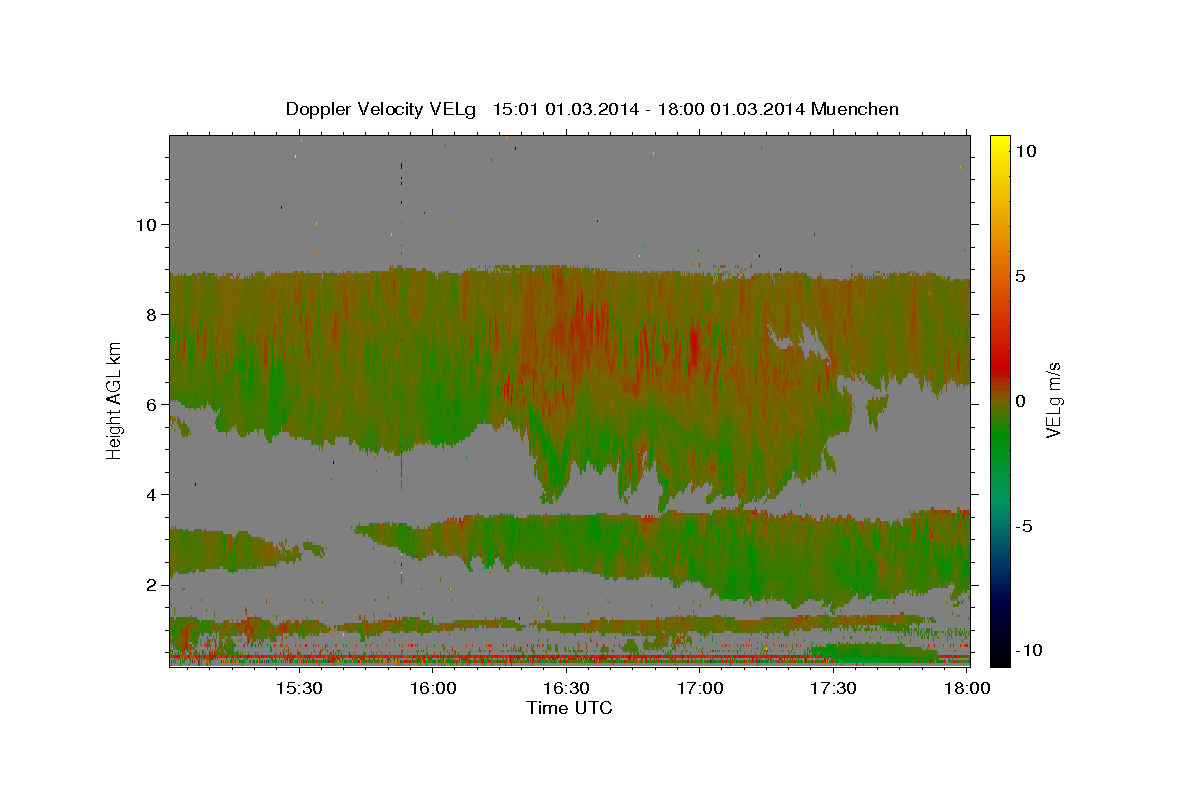Click the '18:00' time tick label
The width and height of the screenshot is (1200, 800).
coord(966,688)
